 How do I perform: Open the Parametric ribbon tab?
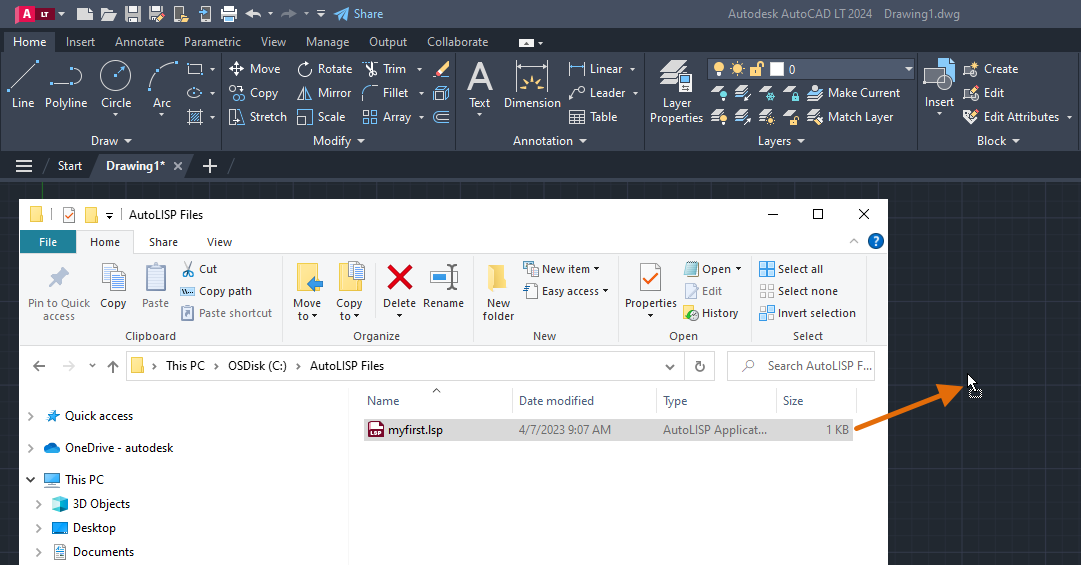click(212, 42)
